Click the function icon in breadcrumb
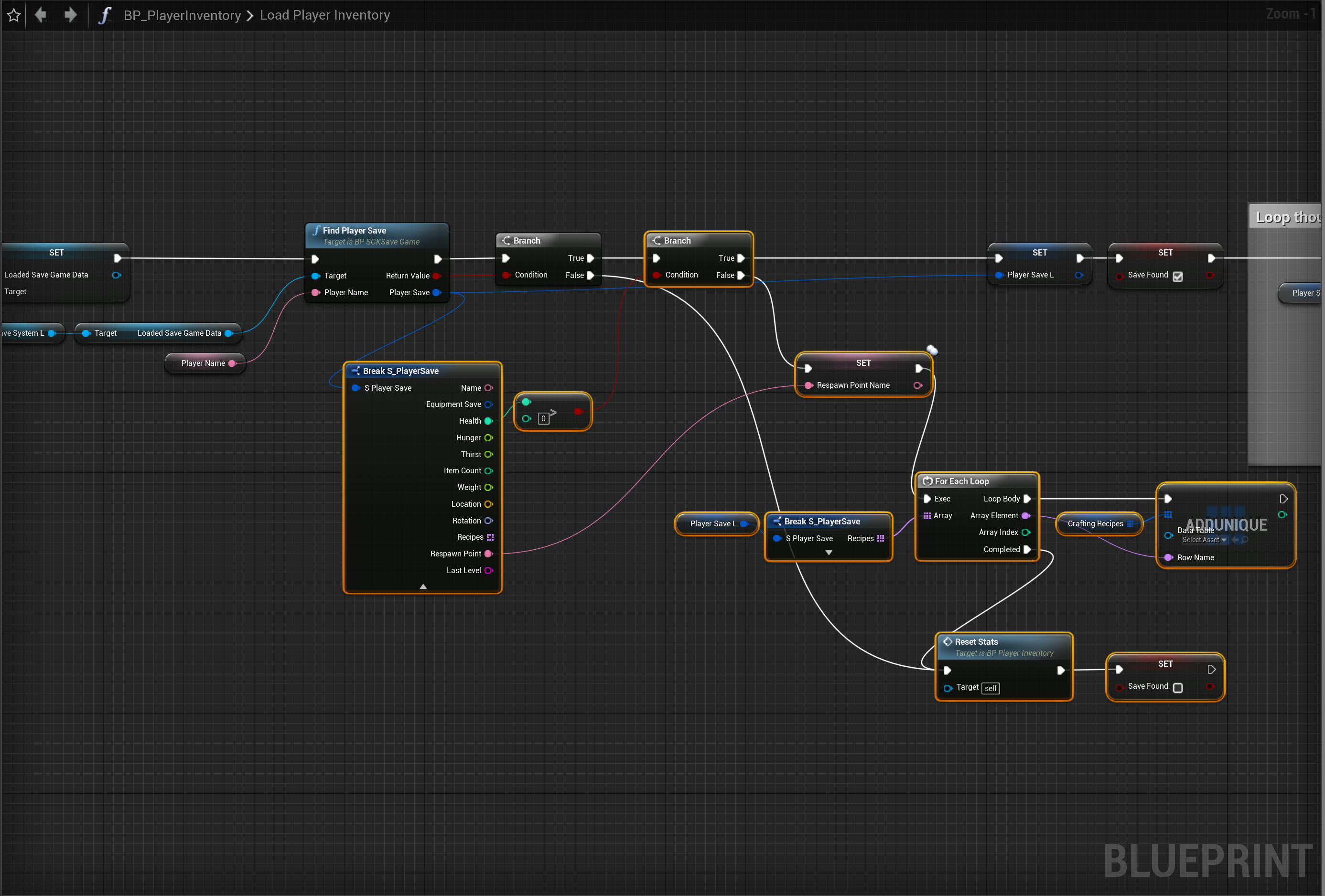 [x=104, y=15]
